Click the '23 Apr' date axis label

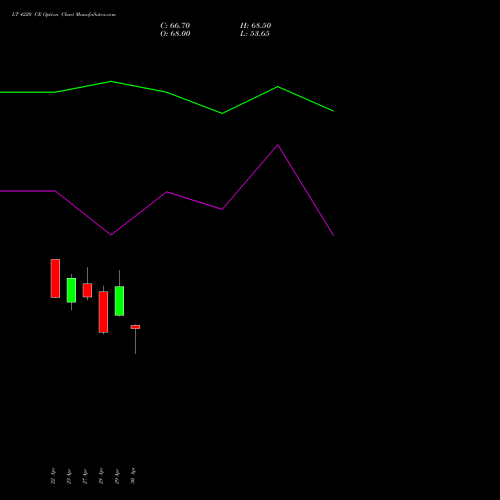69,476
